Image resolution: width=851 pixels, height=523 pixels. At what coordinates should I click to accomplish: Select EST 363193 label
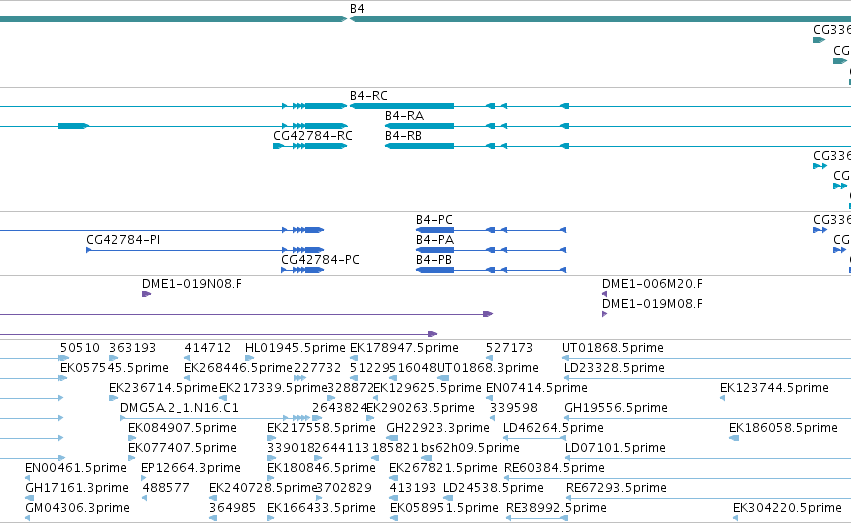pos(132,348)
